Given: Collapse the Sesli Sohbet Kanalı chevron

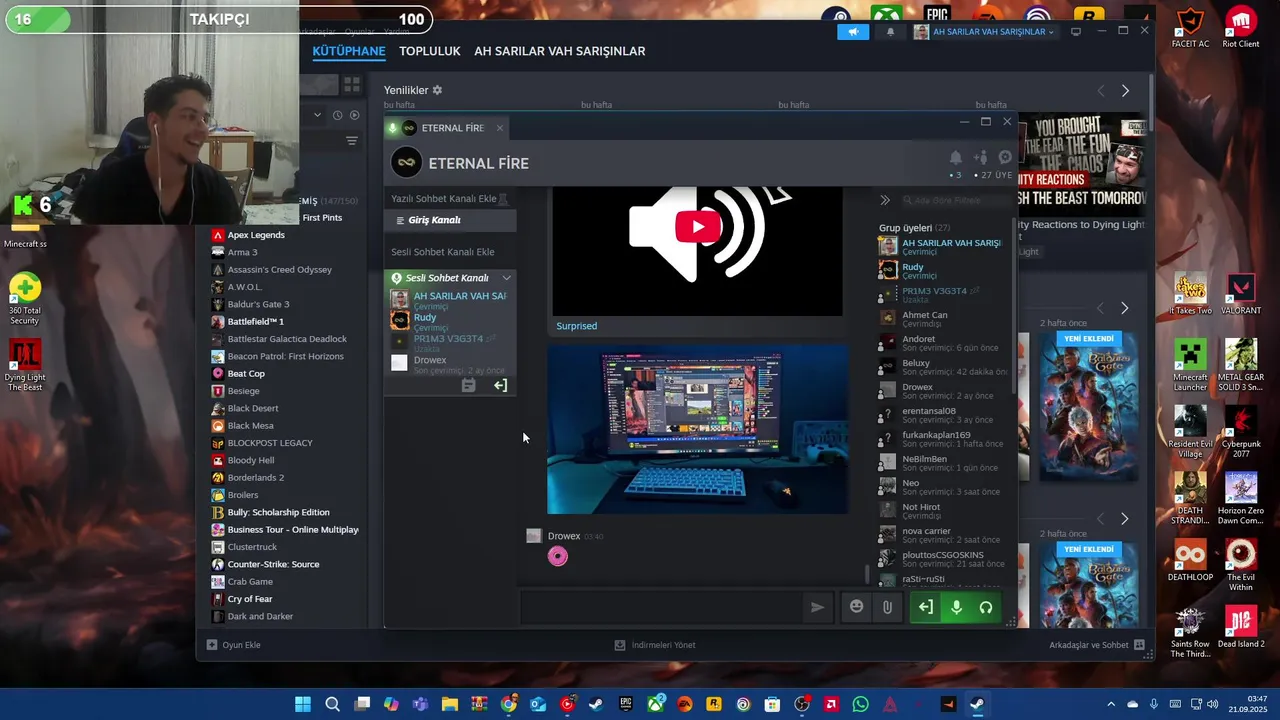Looking at the screenshot, I should pos(506,278).
